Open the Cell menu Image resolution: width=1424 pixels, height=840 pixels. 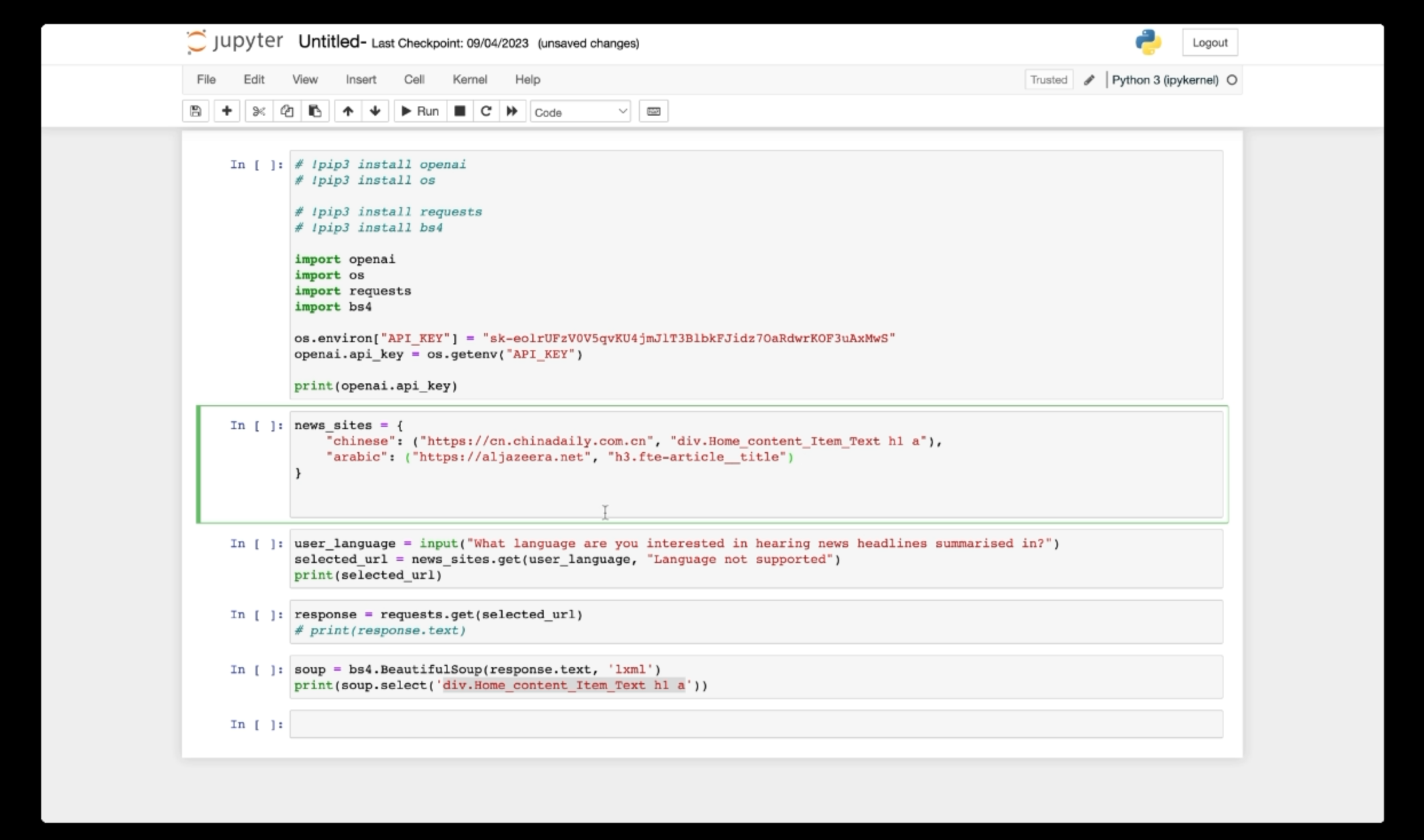pos(414,80)
